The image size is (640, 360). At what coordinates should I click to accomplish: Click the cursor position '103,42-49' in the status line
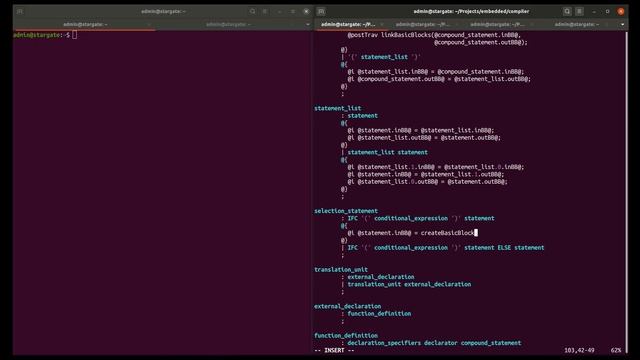579,350
